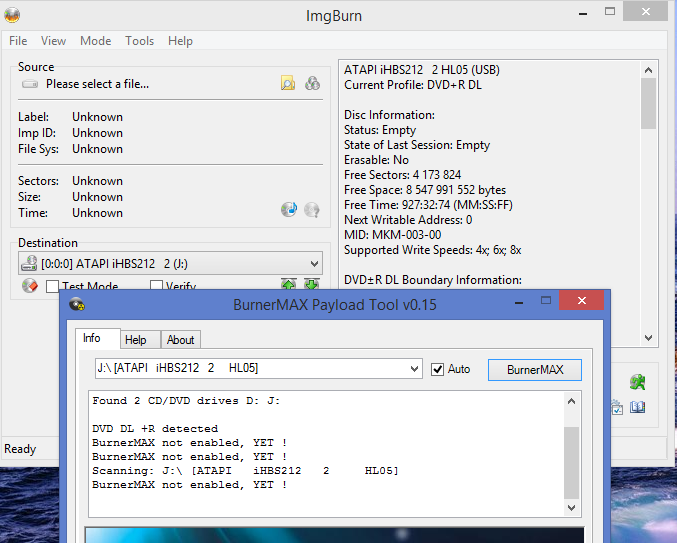Screen dimensions: 677x543
Task: Click the hard drive icon beside Please select
Action: point(30,84)
